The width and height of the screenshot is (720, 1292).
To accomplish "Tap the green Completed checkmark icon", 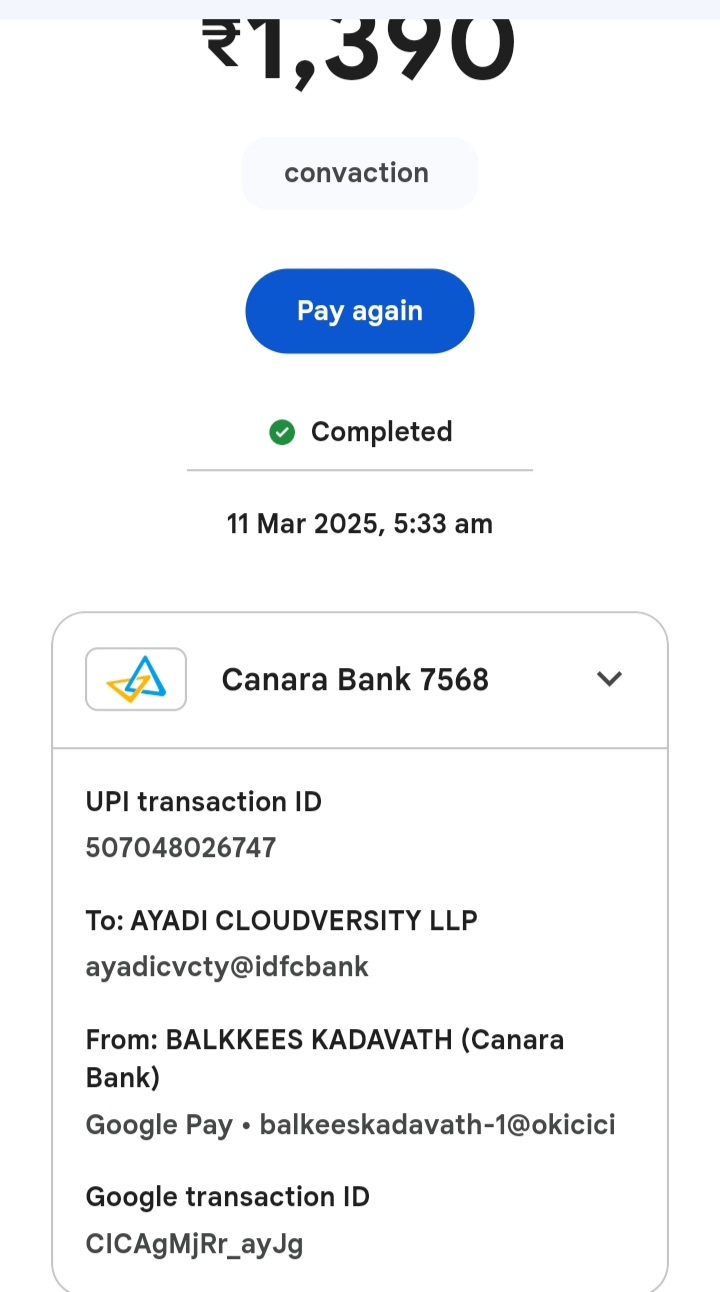I will point(282,432).
